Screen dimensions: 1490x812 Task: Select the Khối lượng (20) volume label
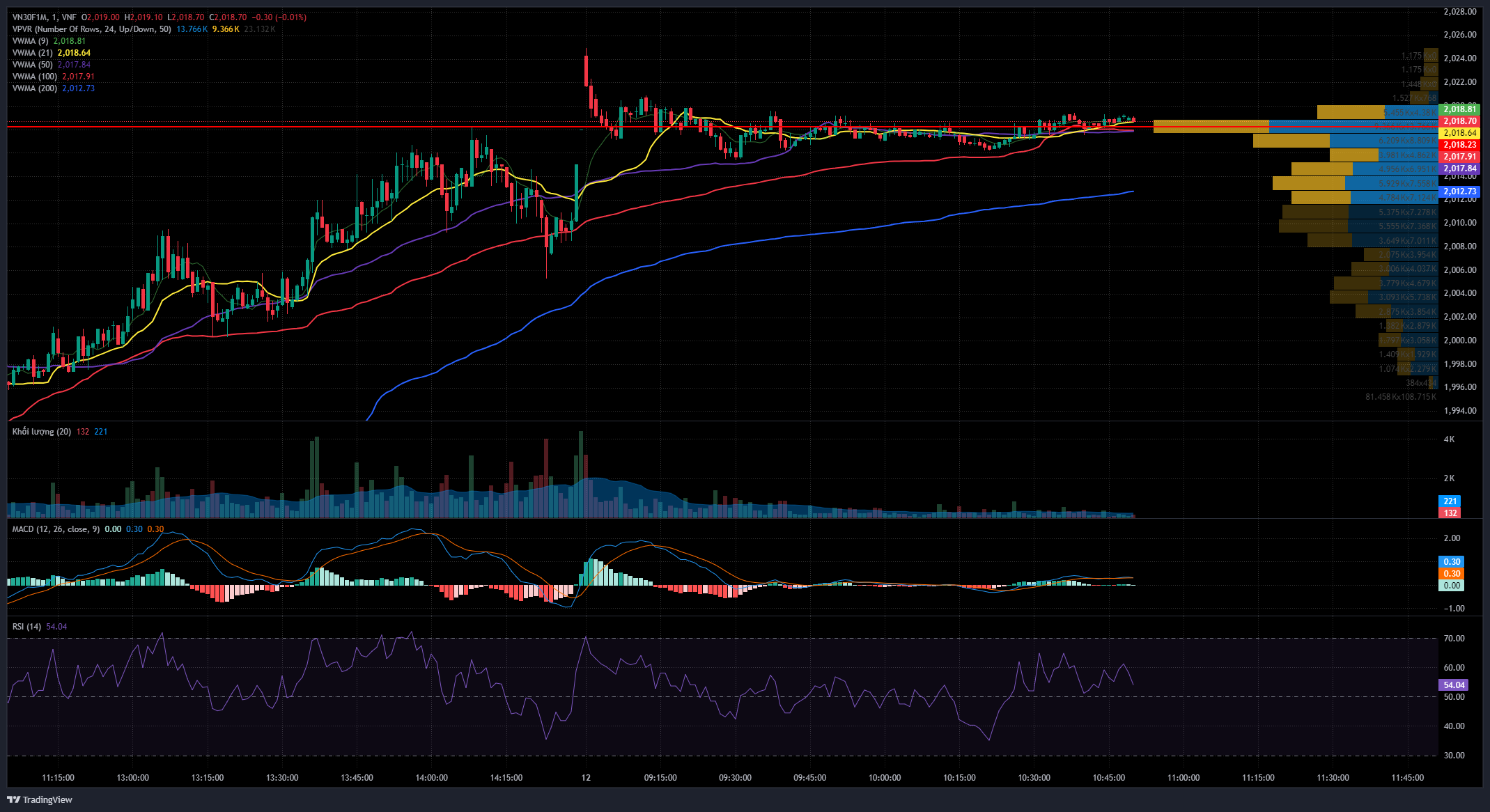[x=41, y=432]
